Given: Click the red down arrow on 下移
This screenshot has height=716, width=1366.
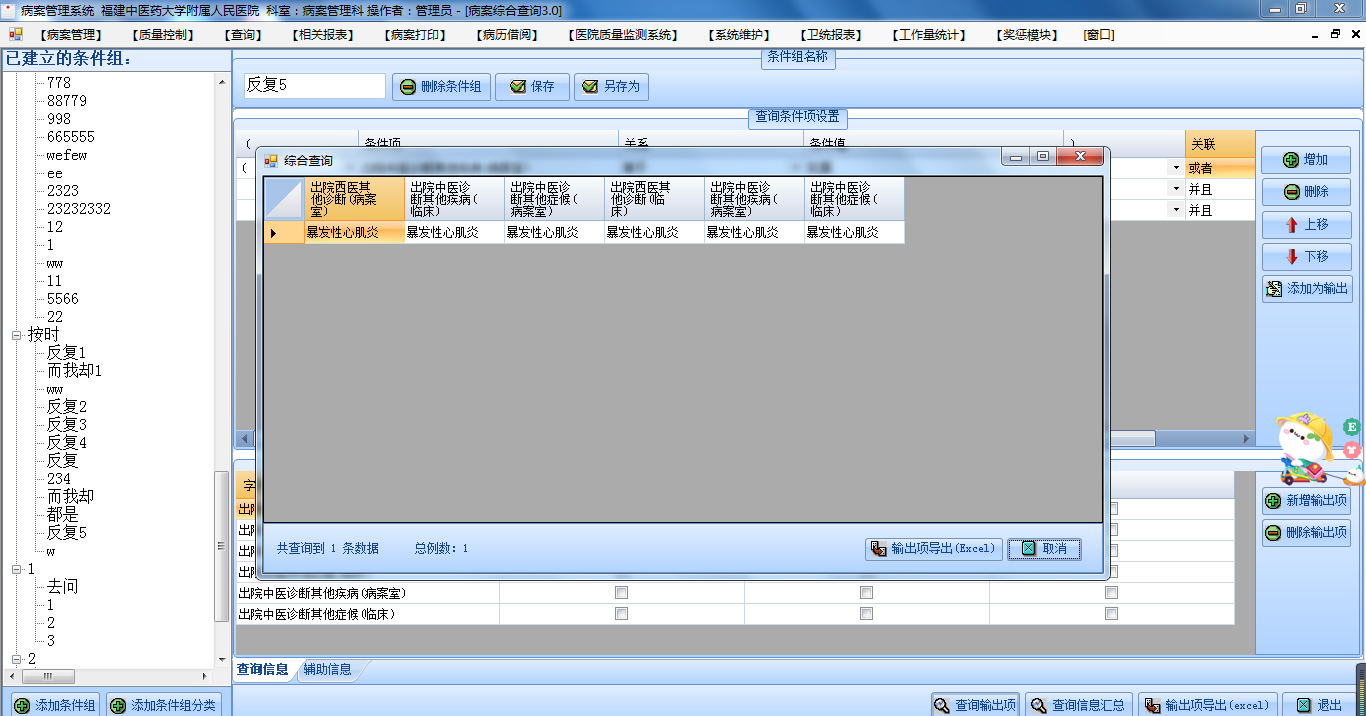Looking at the screenshot, I should click(x=1292, y=257).
